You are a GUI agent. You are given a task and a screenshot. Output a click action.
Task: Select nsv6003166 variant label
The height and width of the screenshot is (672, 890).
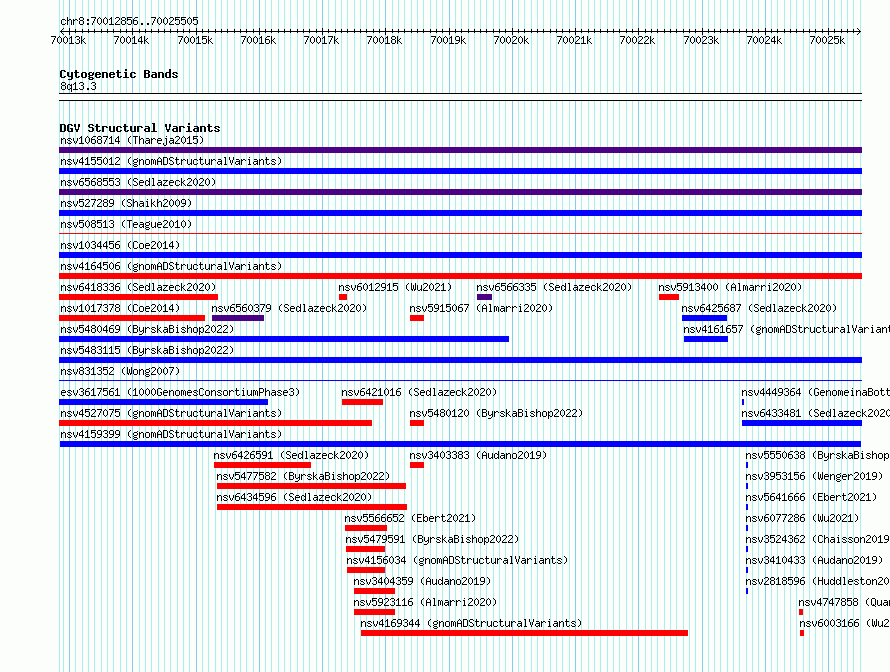point(844,623)
